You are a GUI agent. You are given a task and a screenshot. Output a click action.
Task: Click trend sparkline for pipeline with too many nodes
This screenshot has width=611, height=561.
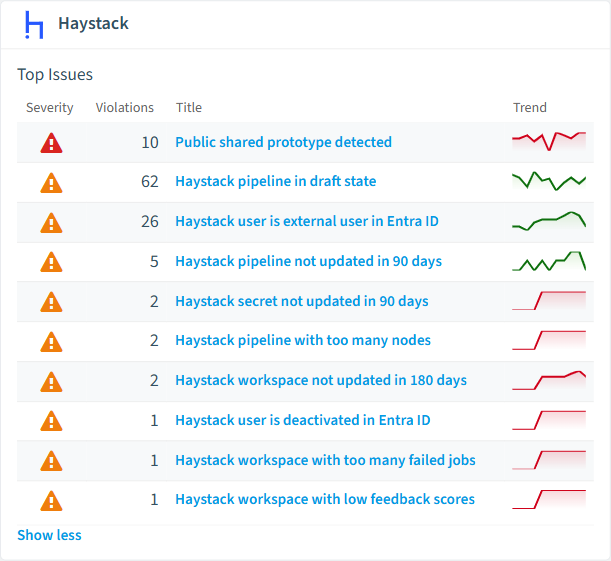coord(549,340)
